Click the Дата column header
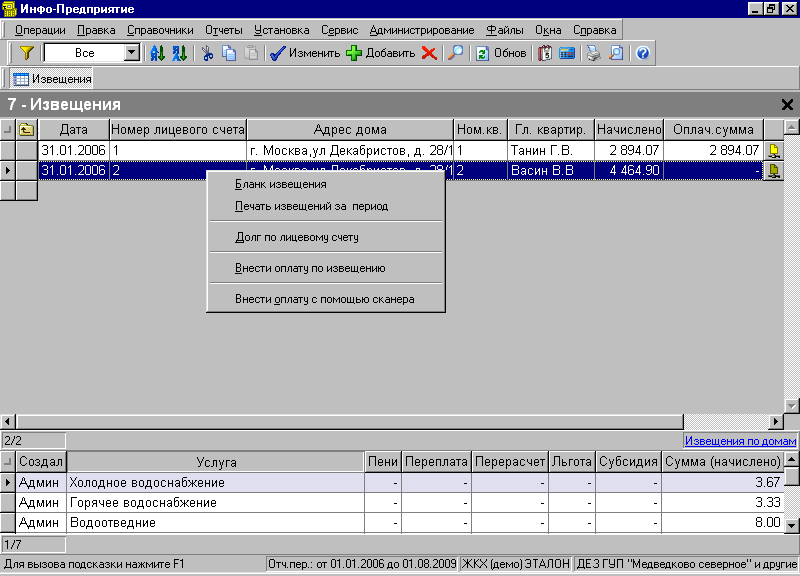Image resolution: width=800 pixels, height=576 pixels. 73,130
